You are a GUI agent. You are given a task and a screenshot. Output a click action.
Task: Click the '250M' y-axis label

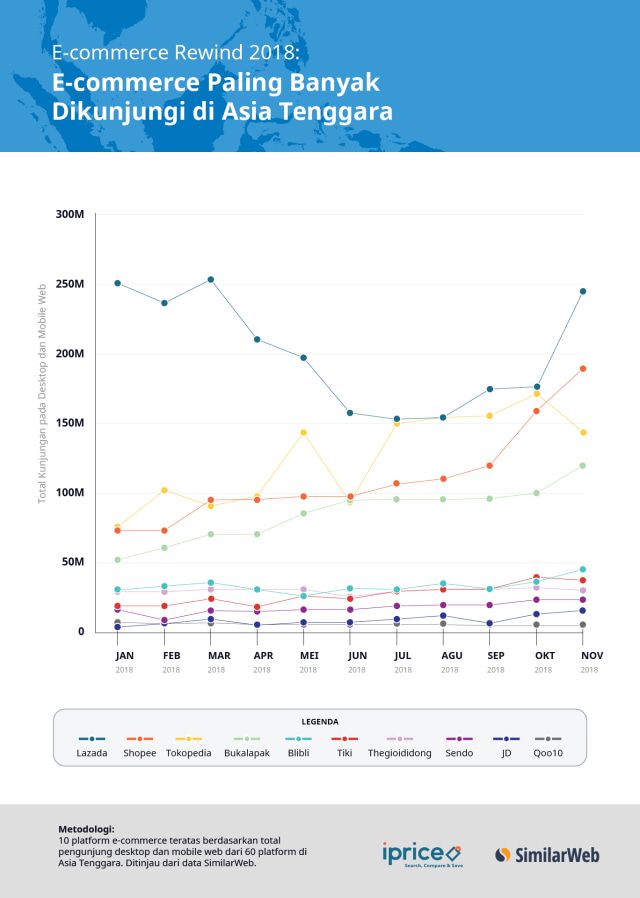(70, 284)
